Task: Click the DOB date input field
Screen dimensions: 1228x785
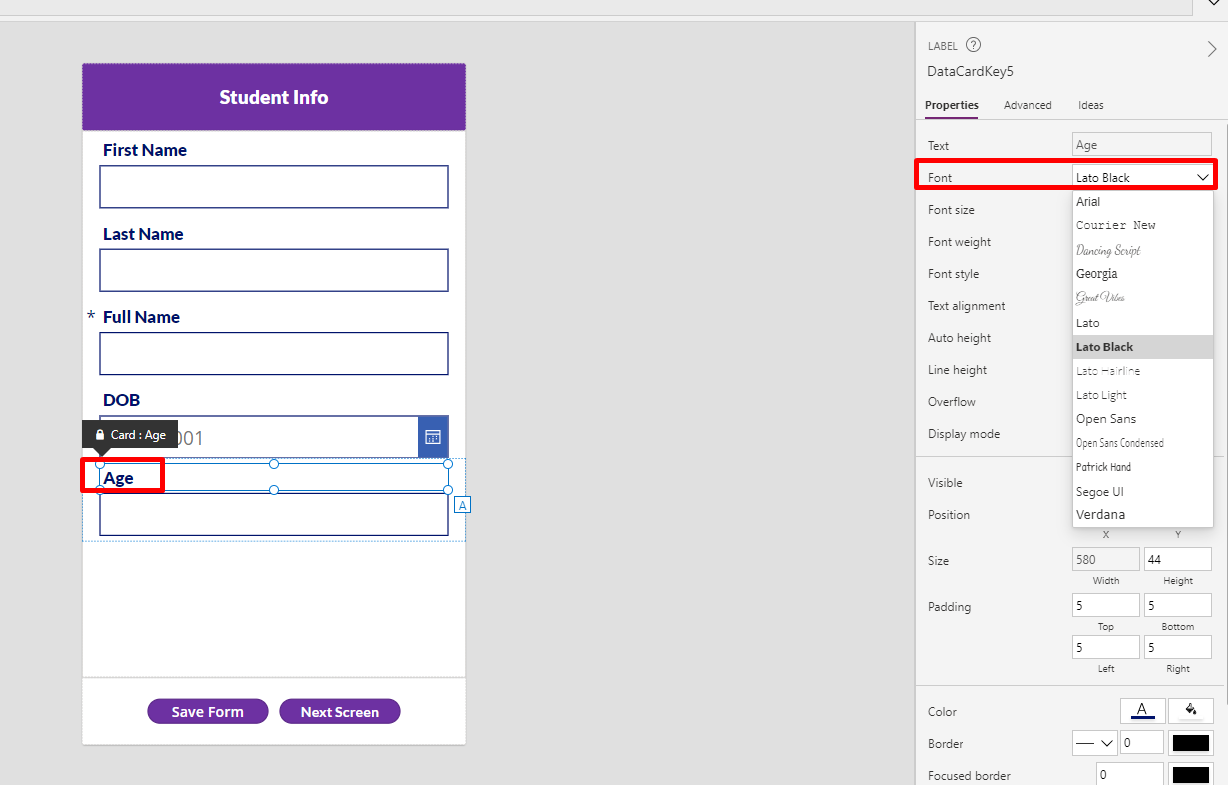Action: [x=259, y=437]
